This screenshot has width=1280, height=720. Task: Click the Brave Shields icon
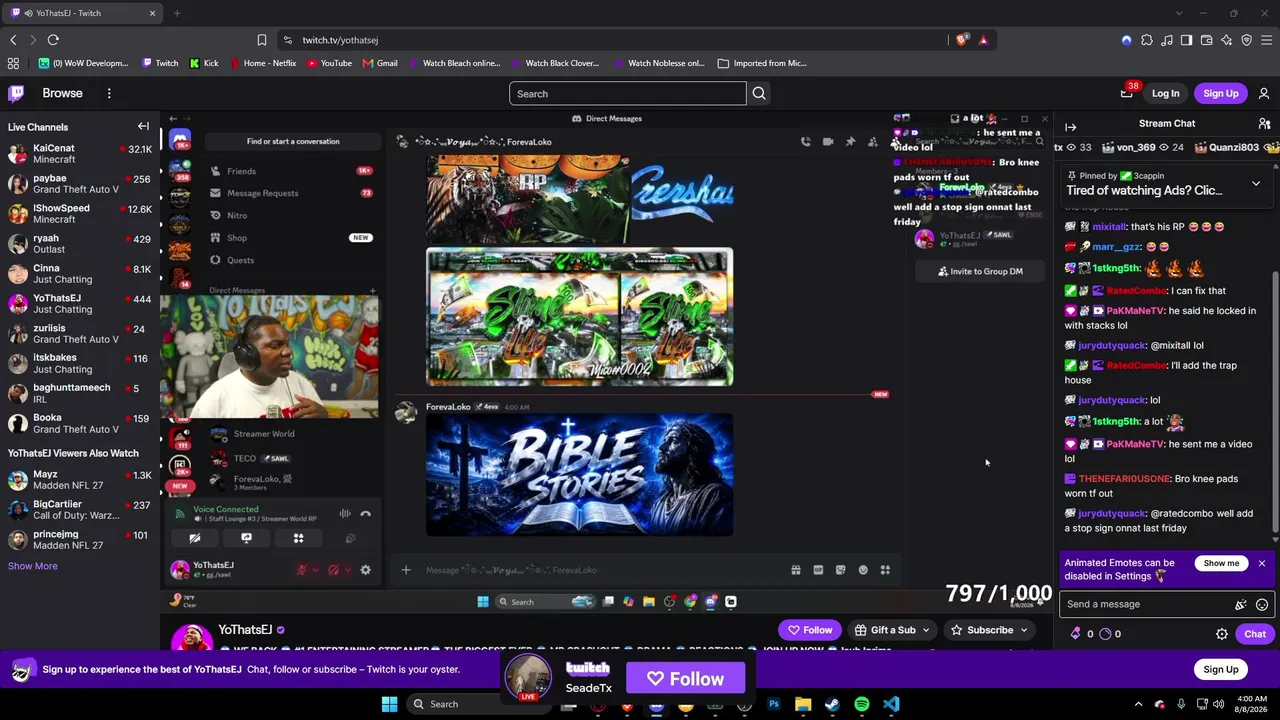click(x=962, y=40)
